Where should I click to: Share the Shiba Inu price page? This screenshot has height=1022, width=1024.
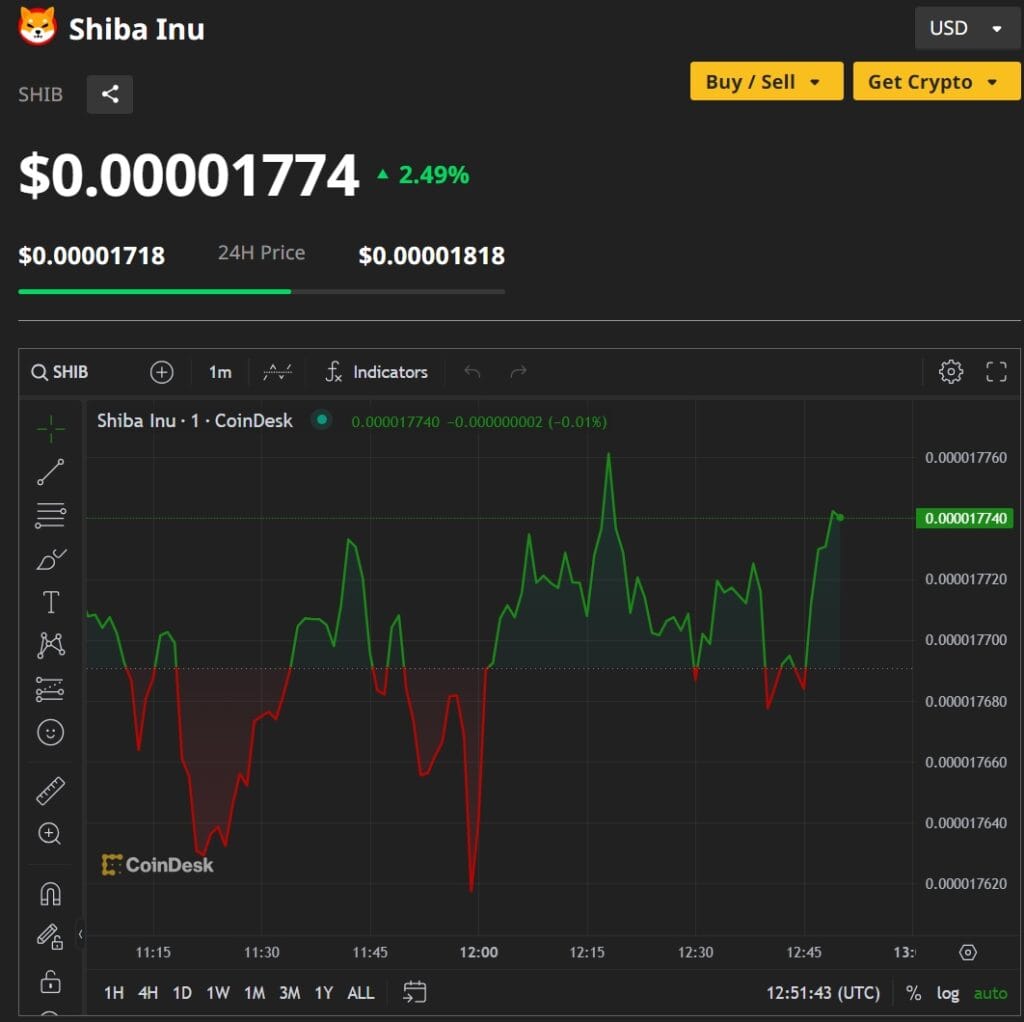[x=110, y=94]
